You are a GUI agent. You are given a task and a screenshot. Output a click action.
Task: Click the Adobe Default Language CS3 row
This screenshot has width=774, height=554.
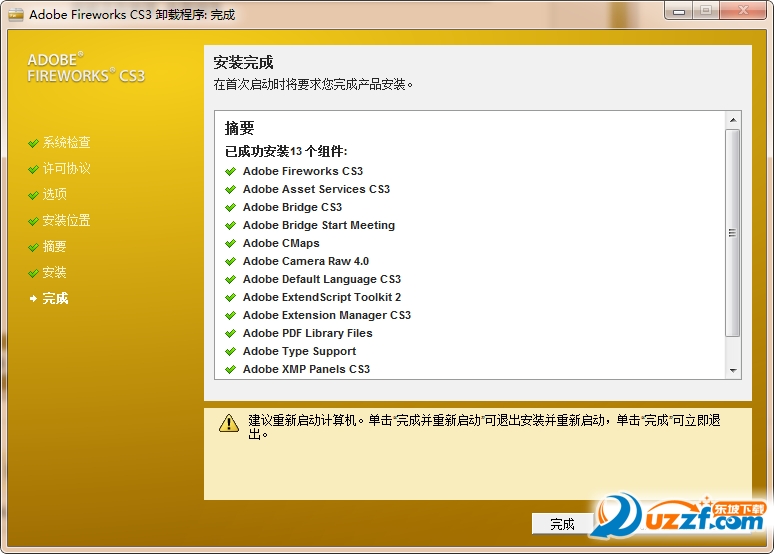[x=322, y=279]
